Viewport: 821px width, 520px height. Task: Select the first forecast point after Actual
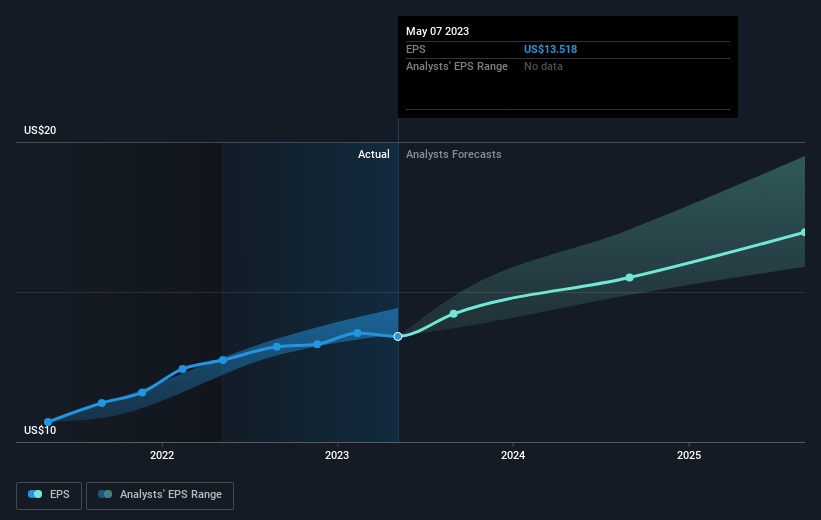[453, 314]
